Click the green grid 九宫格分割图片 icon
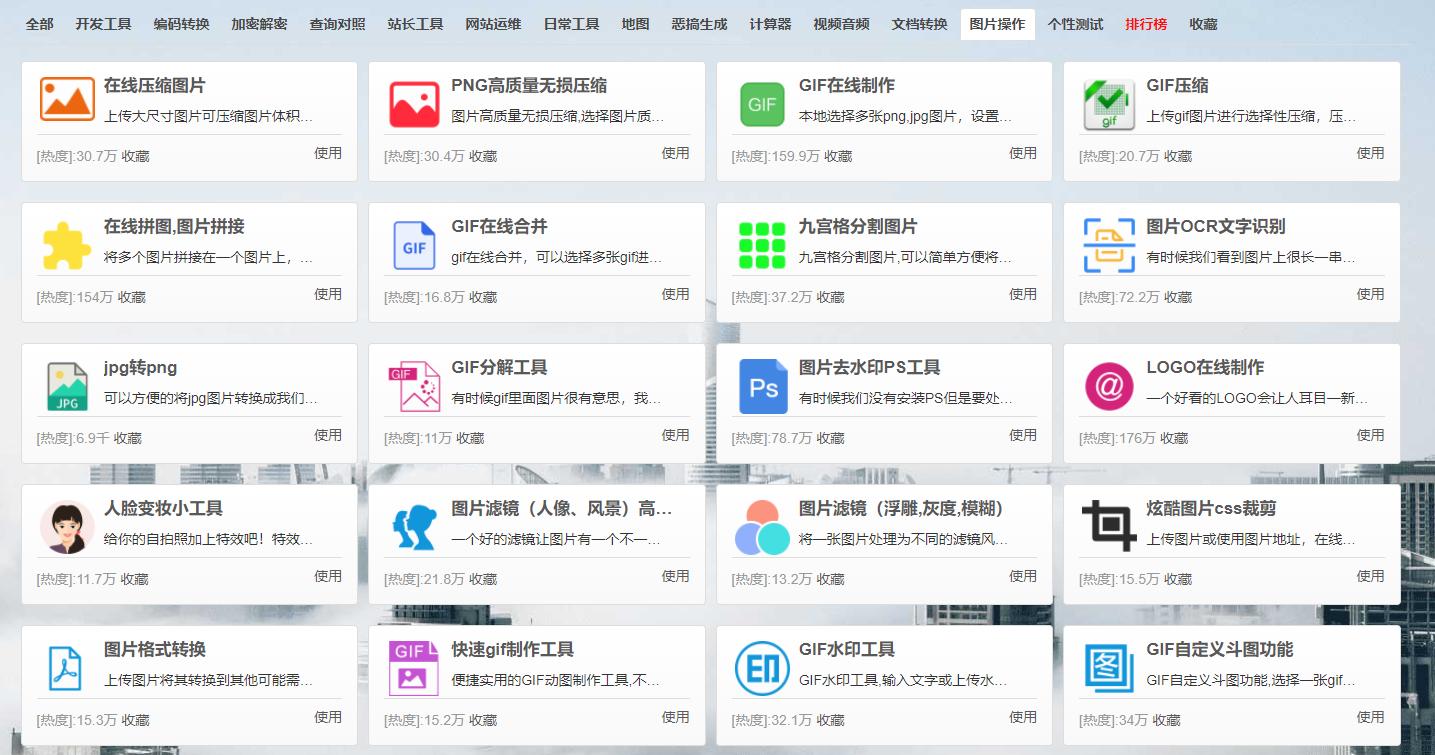 pos(762,245)
